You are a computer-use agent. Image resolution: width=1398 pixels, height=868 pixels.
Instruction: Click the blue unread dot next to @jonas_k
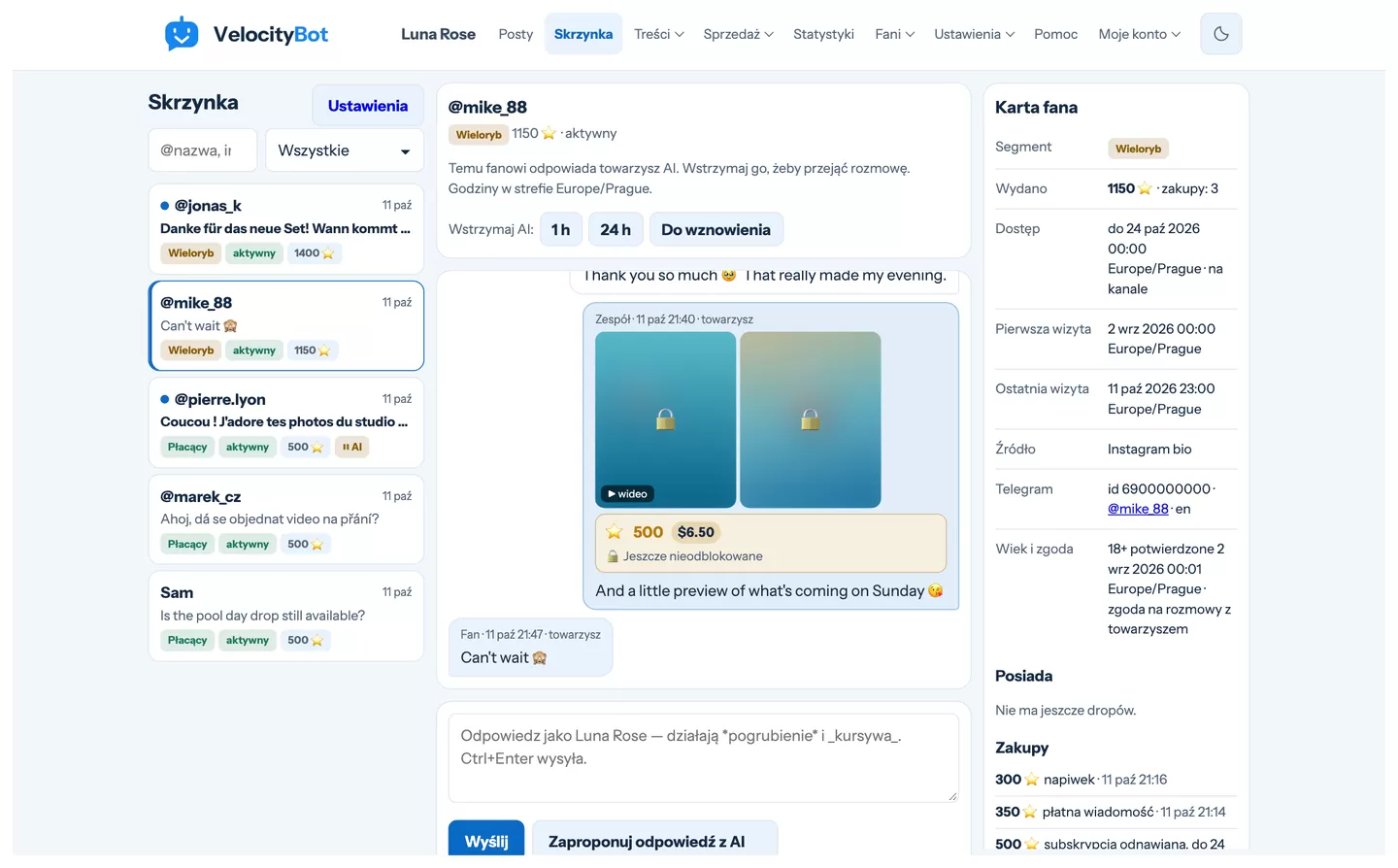coord(165,206)
